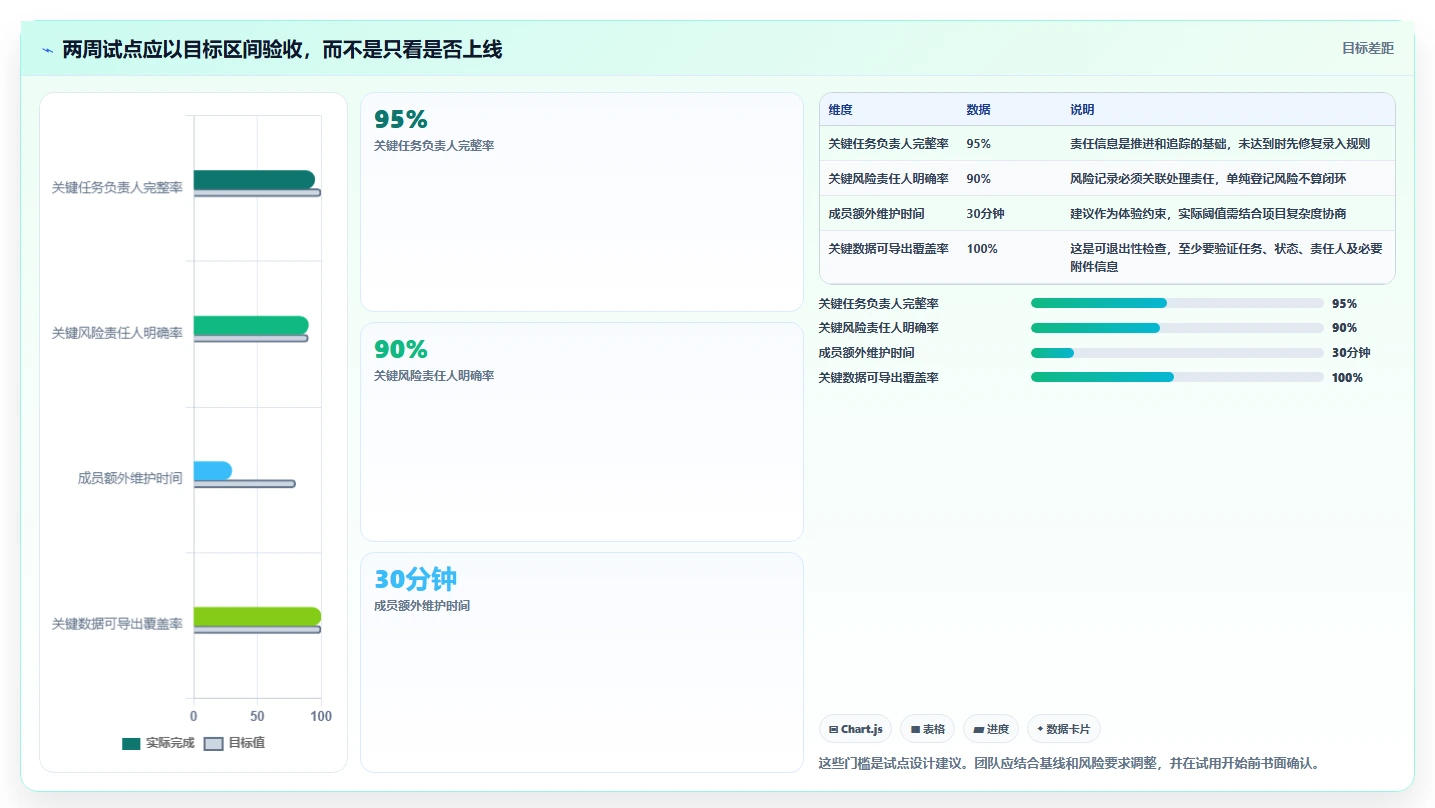Click the description starting 建议作为体验约束
This screenshot has width=1435, height=808.
click(x=1208, y=214)
